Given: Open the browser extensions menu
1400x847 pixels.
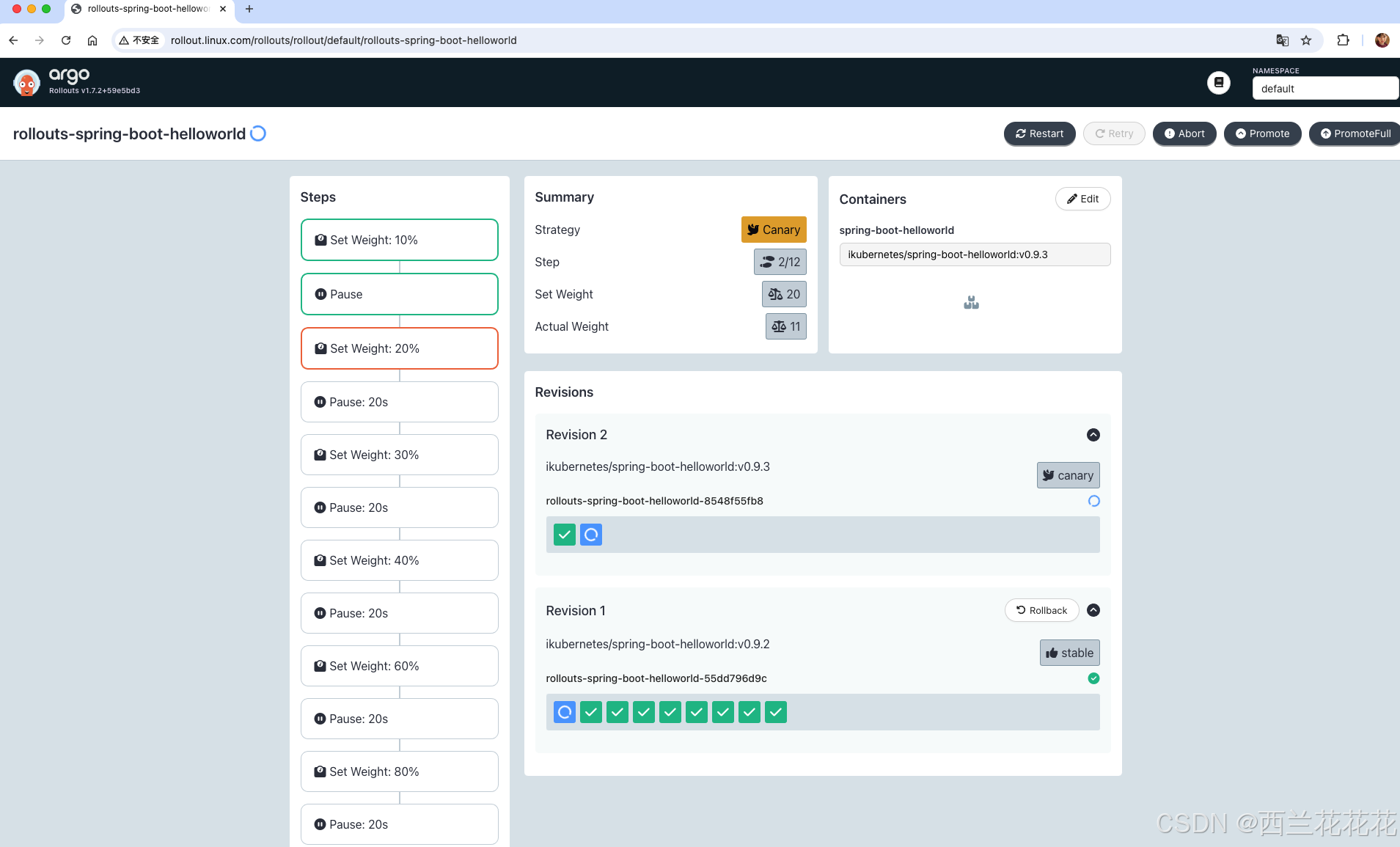Looking at the screenshot, I should (1344, 40).
